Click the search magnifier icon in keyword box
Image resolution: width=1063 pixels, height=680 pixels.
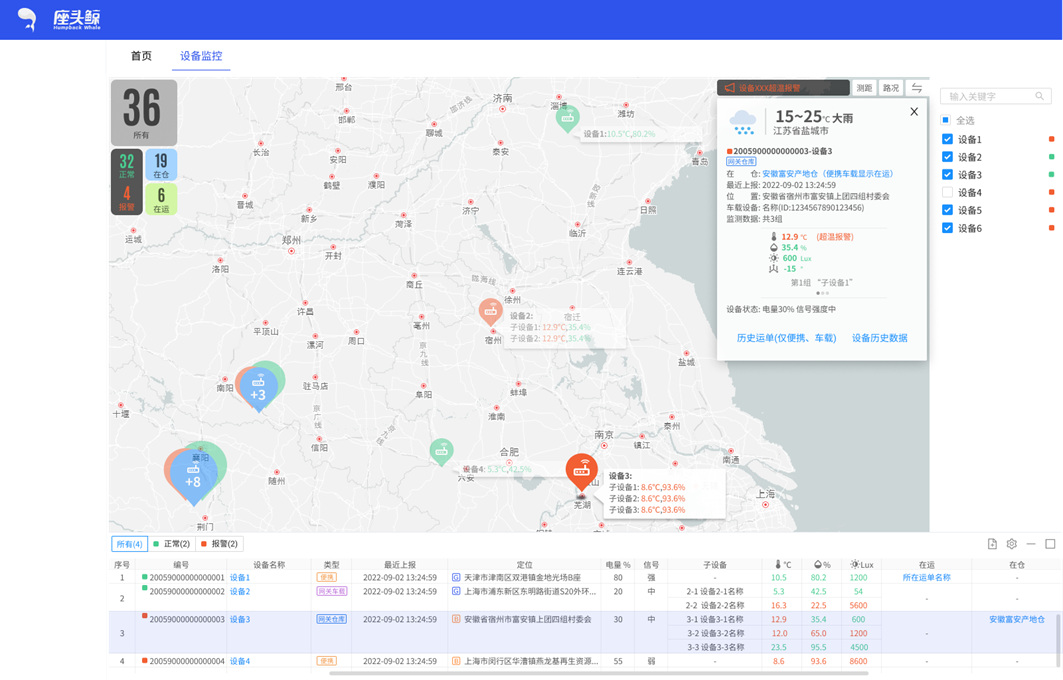(1040, 96)
